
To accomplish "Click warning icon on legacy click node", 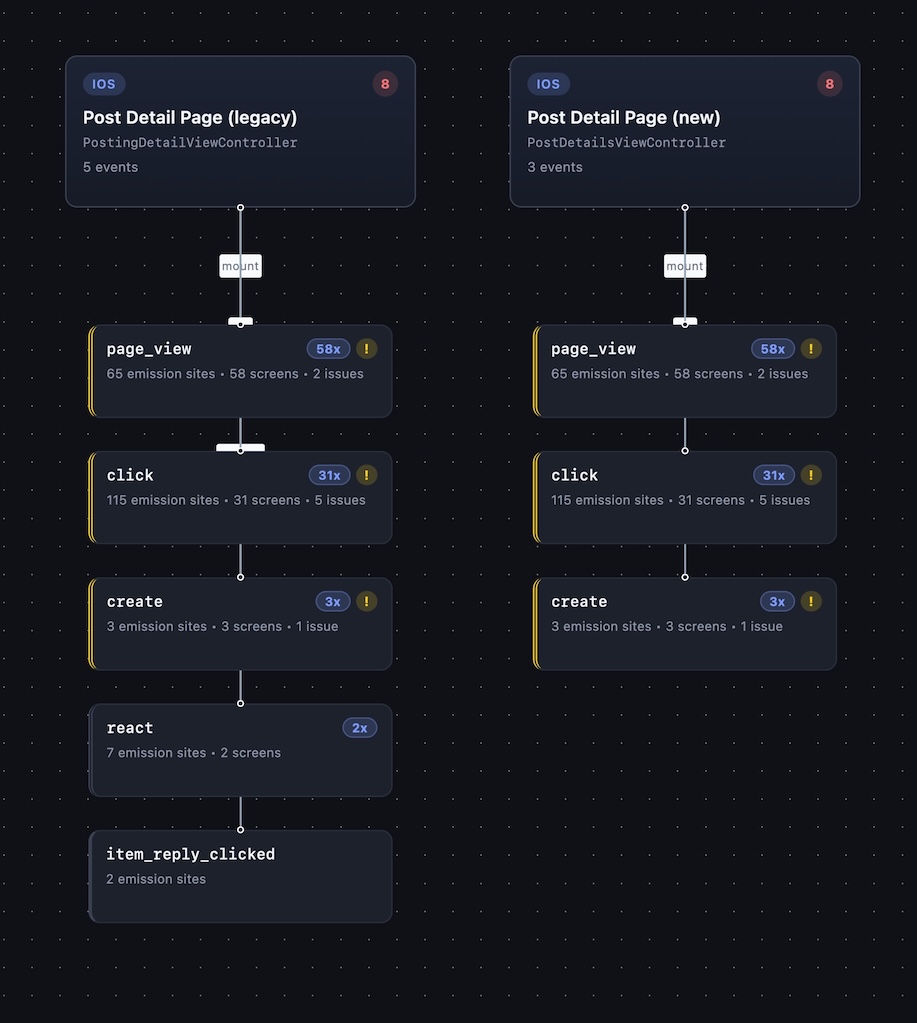I will (x=367, y=475).
